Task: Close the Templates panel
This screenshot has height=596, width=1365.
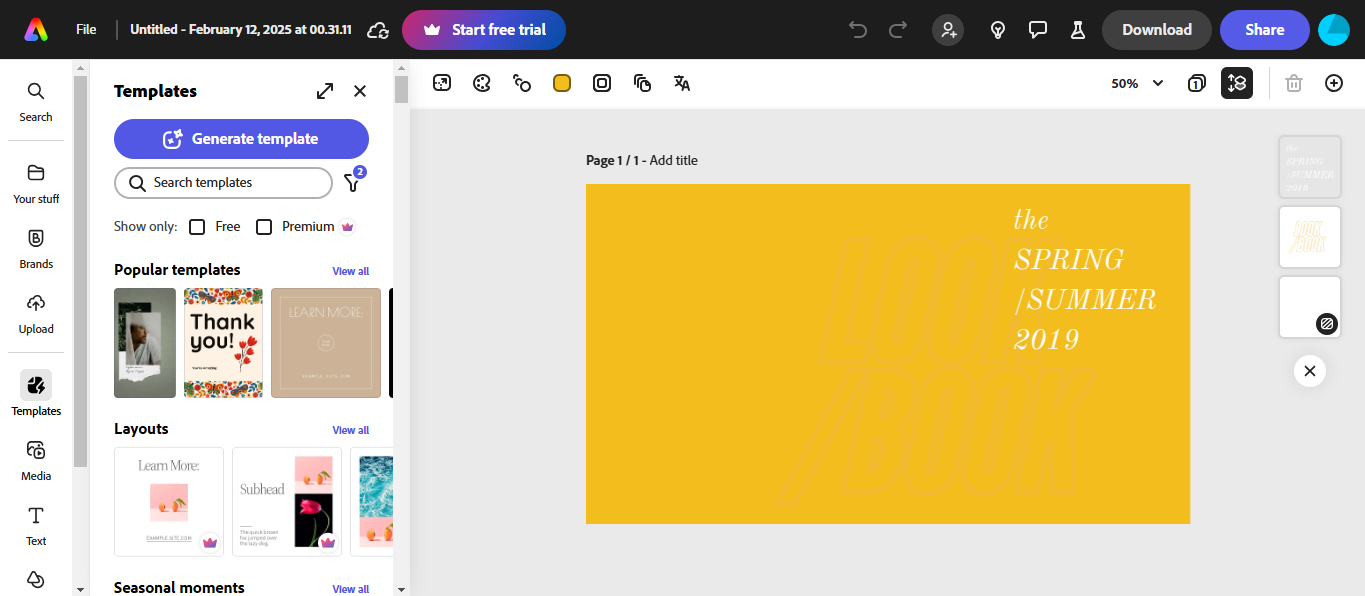Action: click(360, 91)
